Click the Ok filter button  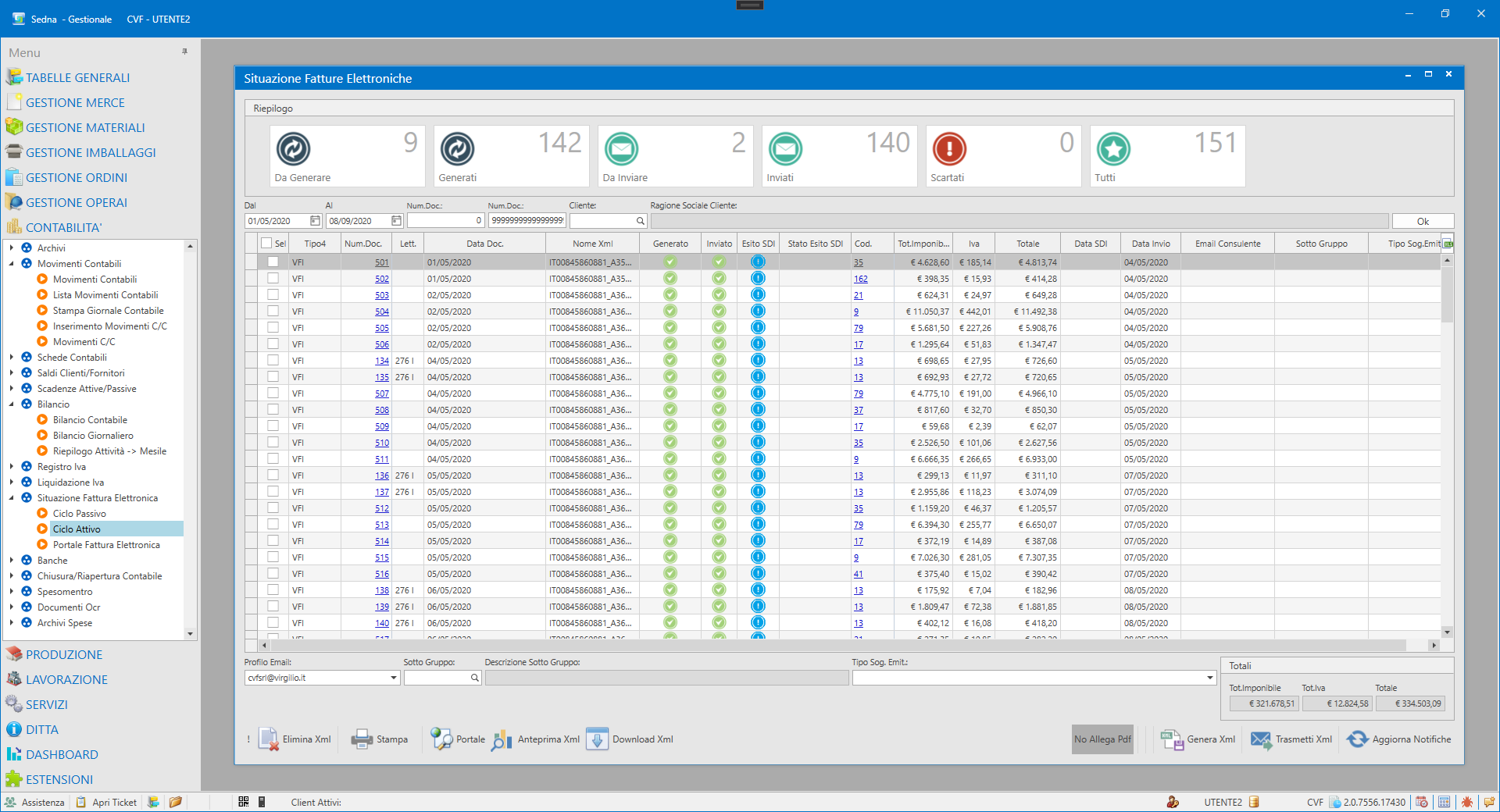point(1423,221)
